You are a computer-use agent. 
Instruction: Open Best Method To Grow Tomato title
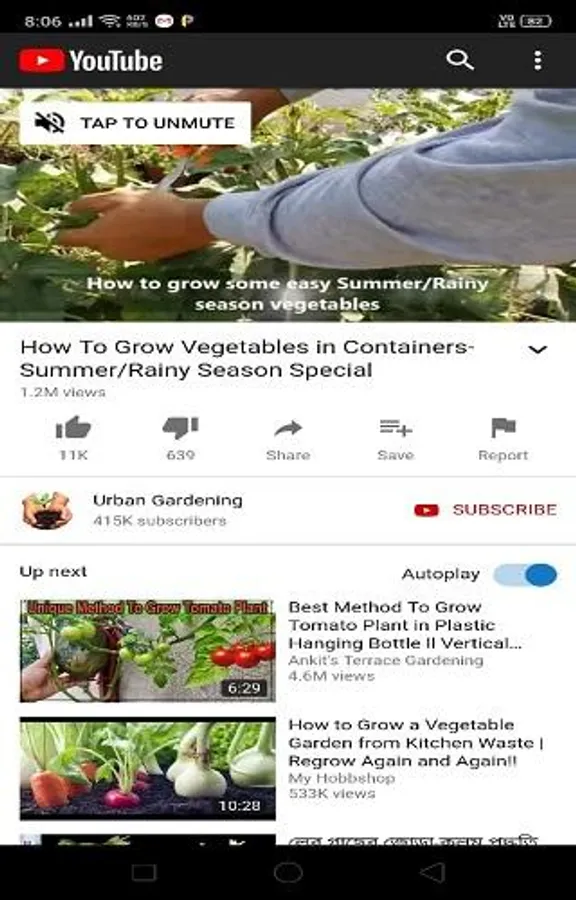[x=404, y=625]
